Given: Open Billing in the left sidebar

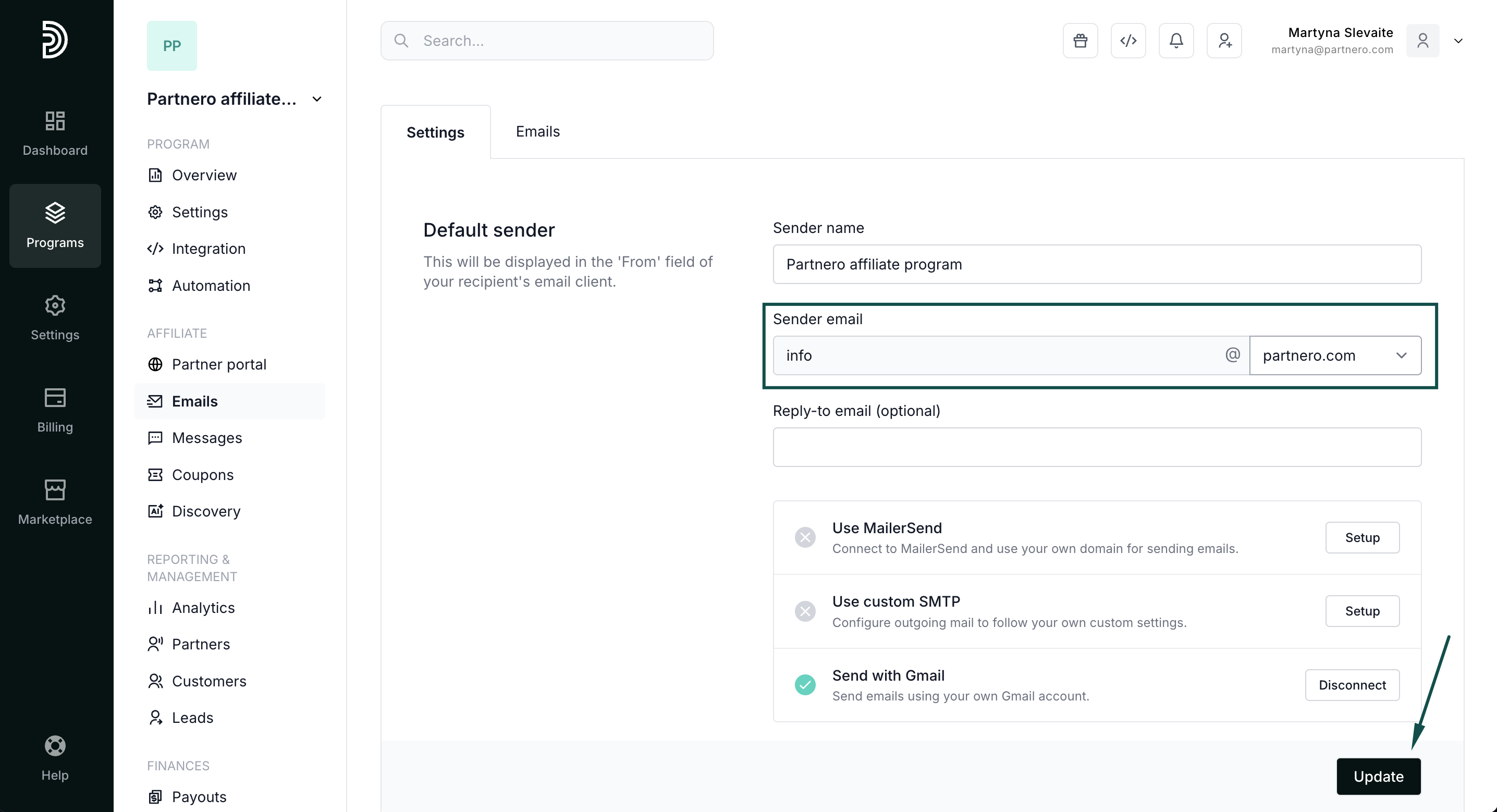Looking at the screenshot, I should (55, 410).
